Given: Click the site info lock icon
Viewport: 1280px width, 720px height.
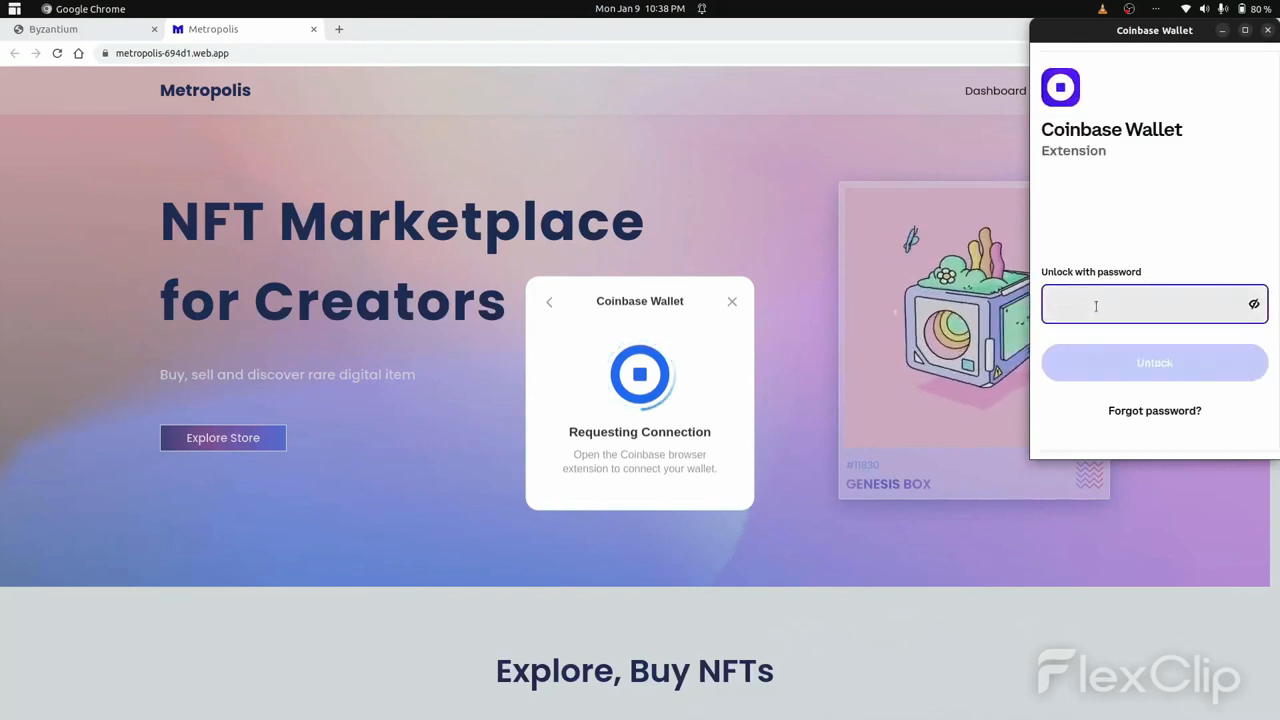Looking at the screenshot, I should coord(105,53).
